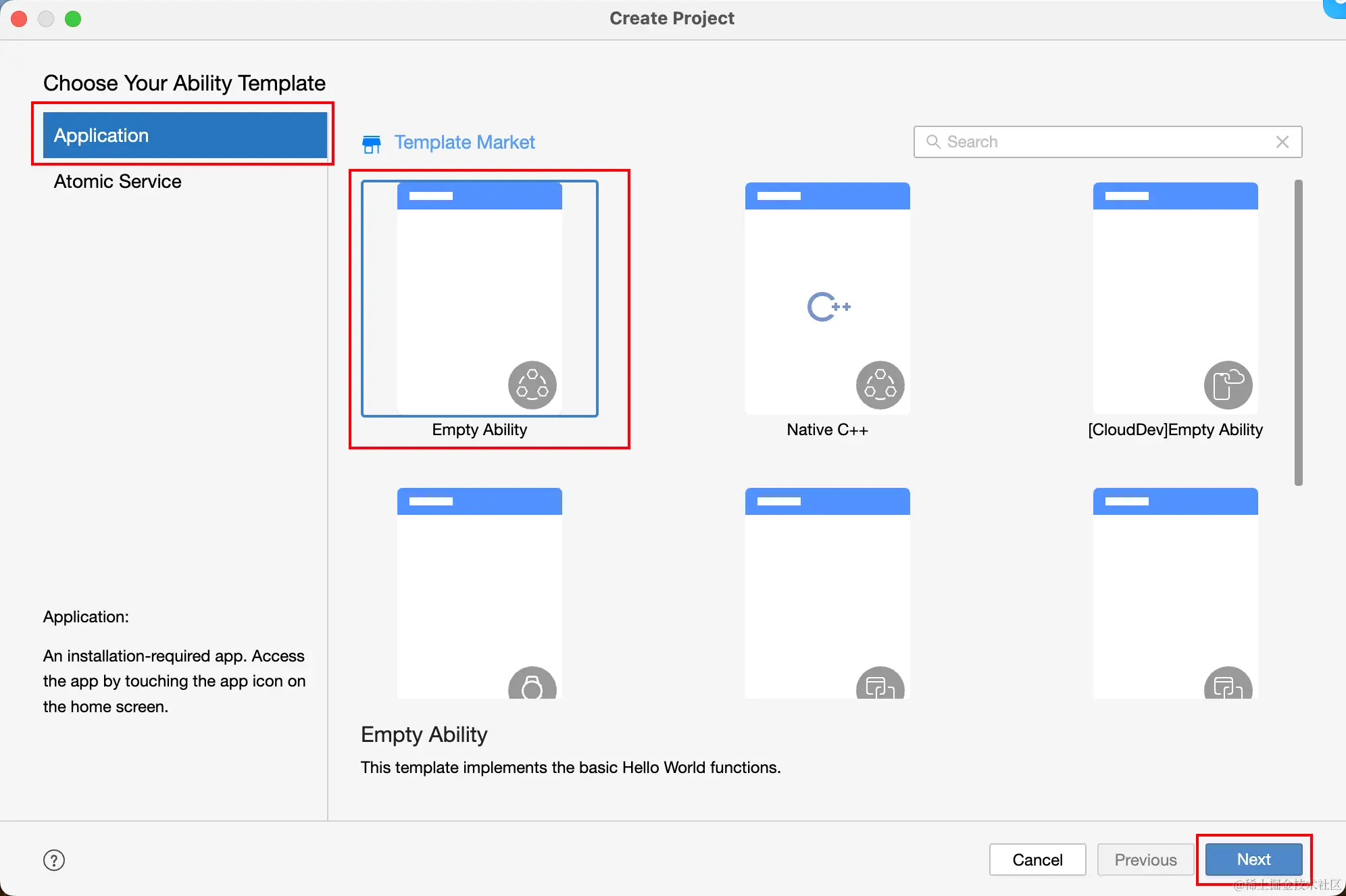The height and width of the screenshot is (896, 1346).
Task: Select the Application category
Action: (x=184, y=135)
